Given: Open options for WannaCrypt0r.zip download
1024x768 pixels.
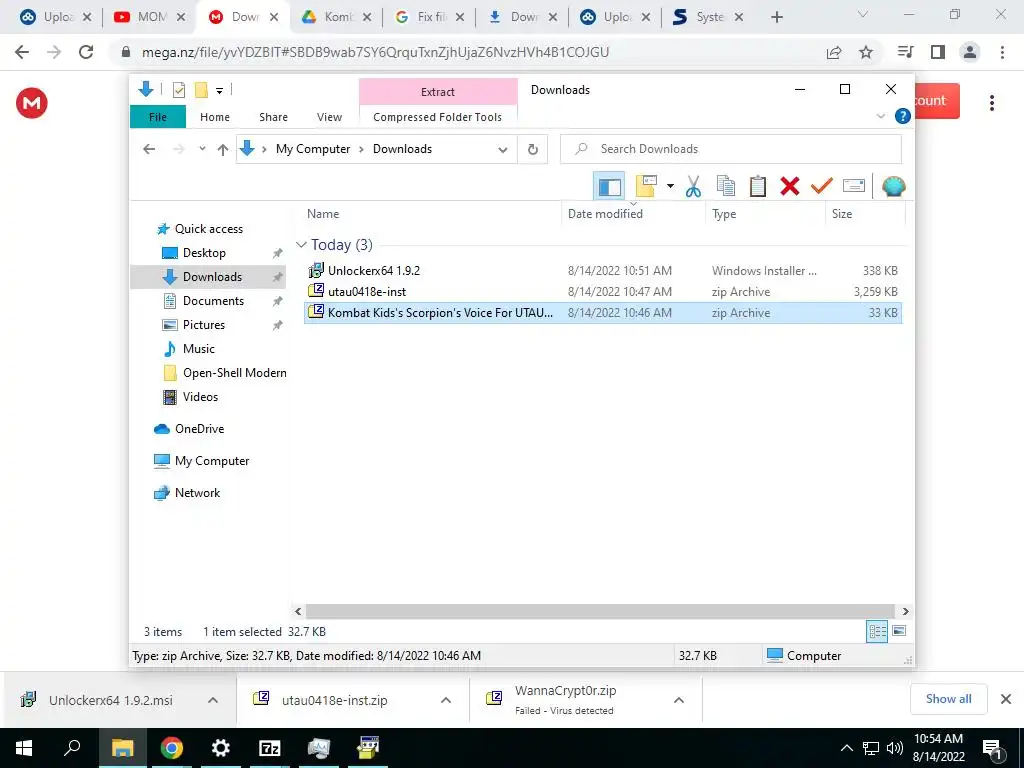Looking at the screenshot, I should tap(679, 700).
